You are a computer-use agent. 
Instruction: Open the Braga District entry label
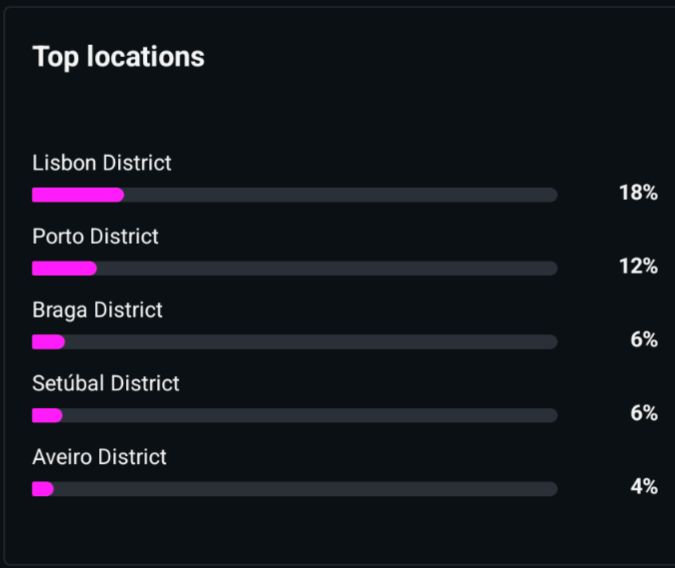click(x=97, y=310)
